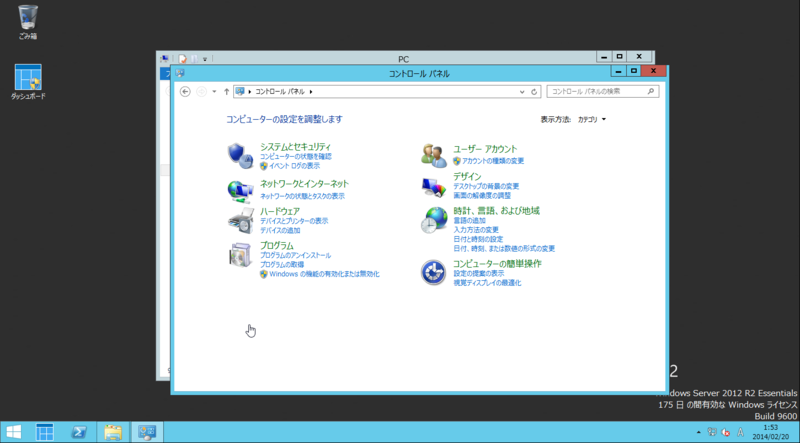Screen dimensions: 800x443
Task: Click the デザイン heading link
Action: pyautogui.click(x=467, y=177)
